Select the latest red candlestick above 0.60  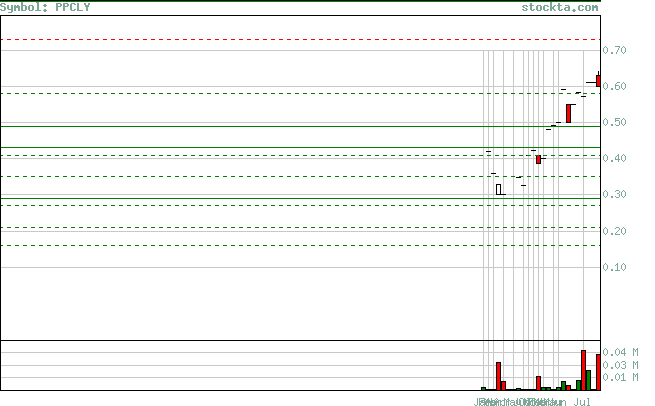(x=598, y=81)
